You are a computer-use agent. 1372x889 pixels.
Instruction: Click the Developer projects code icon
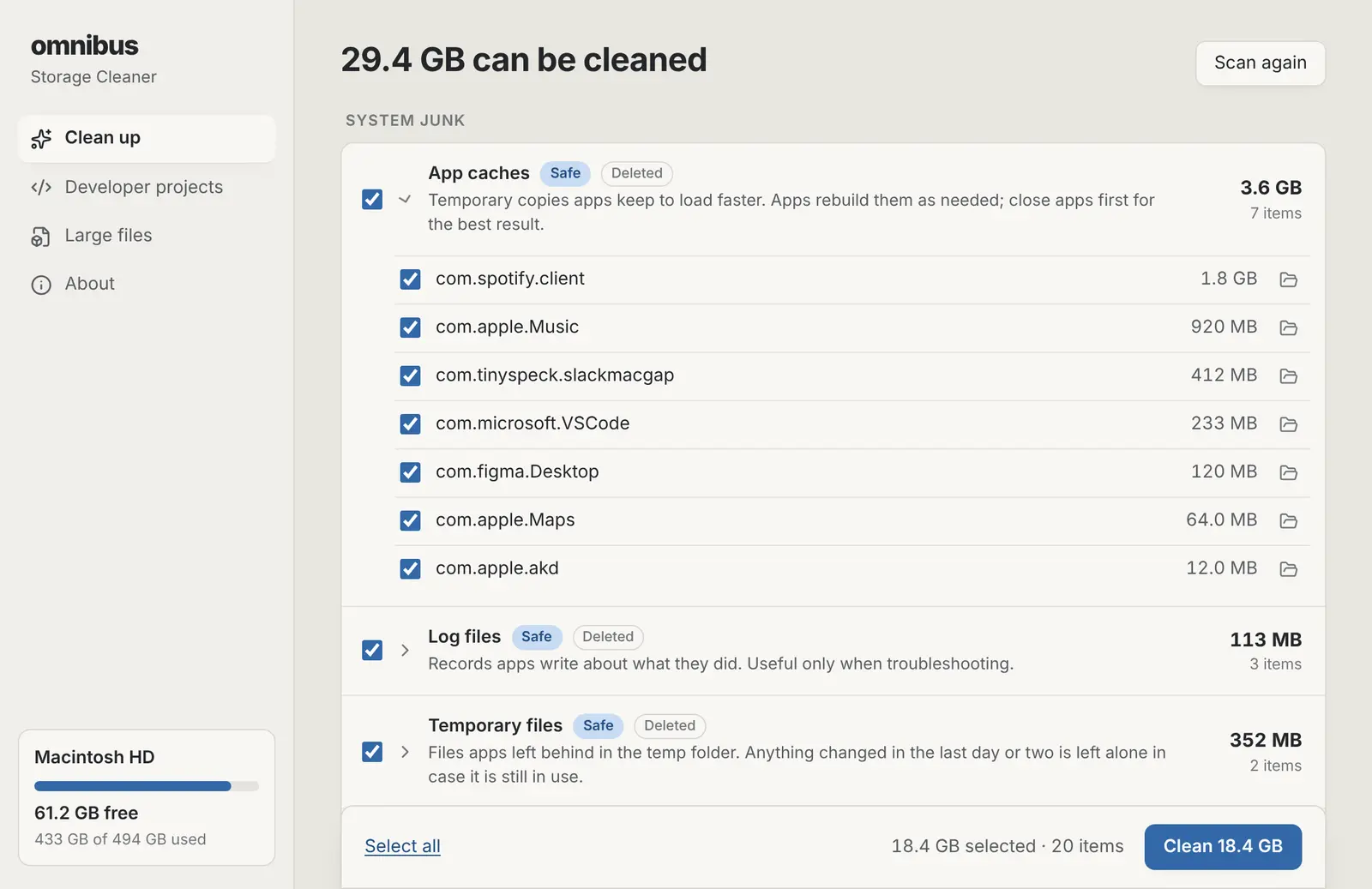pyautogui.click(x=41, y=188)
